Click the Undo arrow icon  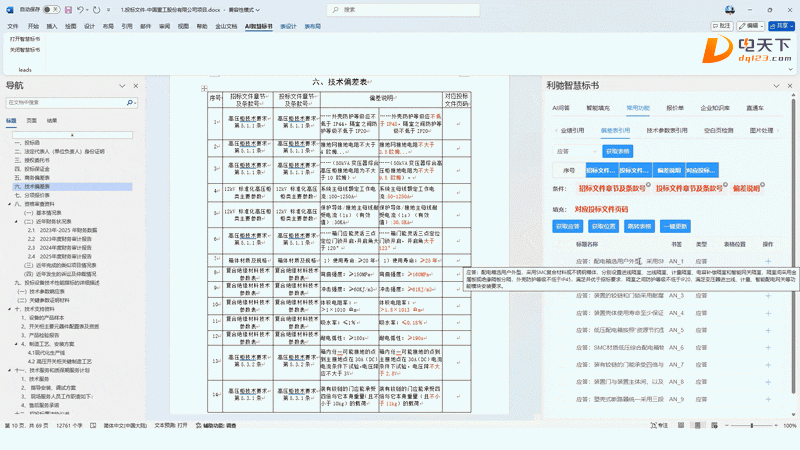coord(81,10)
